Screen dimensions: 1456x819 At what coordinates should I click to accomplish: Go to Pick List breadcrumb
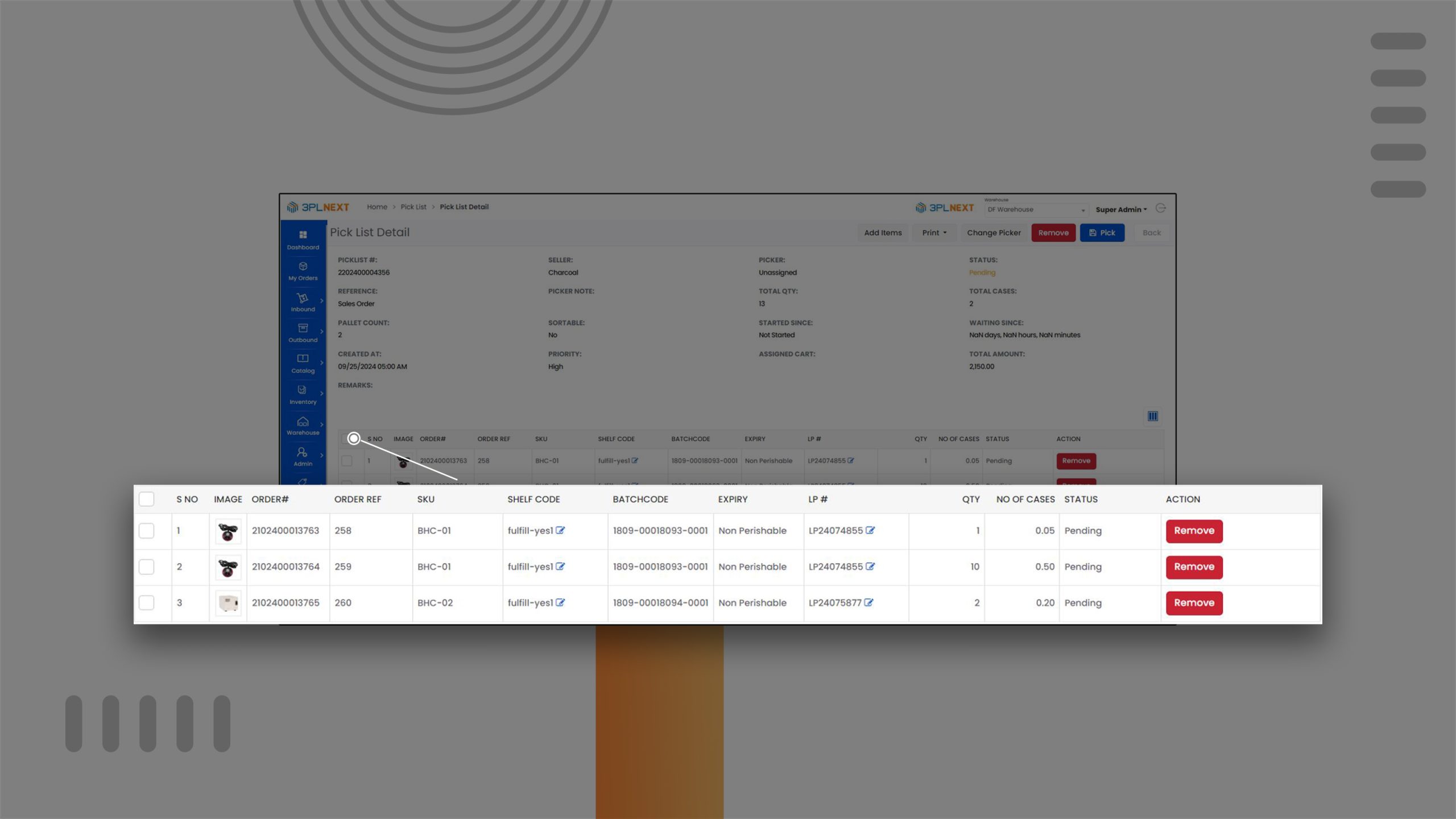point(413,207)
